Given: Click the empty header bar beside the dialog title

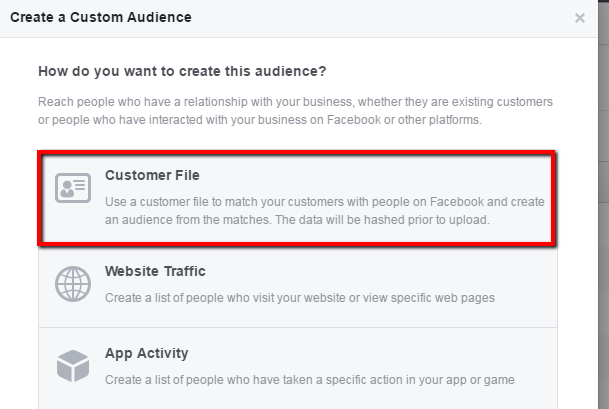Looking at the screenshot, I should tap(380, 18).
